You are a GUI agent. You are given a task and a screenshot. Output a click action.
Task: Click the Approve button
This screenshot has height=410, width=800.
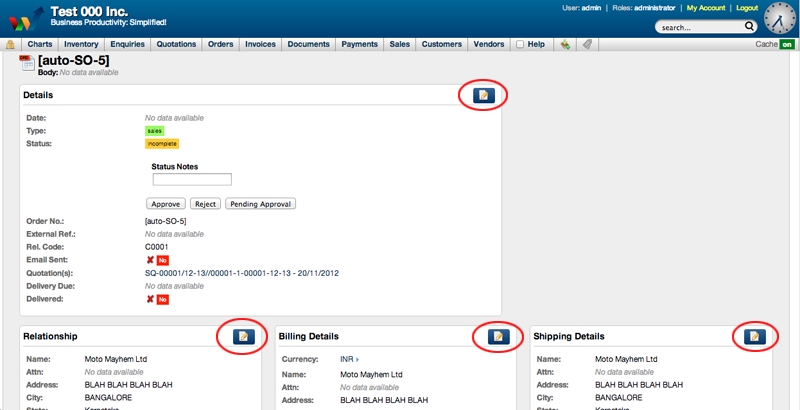(166, 204)
